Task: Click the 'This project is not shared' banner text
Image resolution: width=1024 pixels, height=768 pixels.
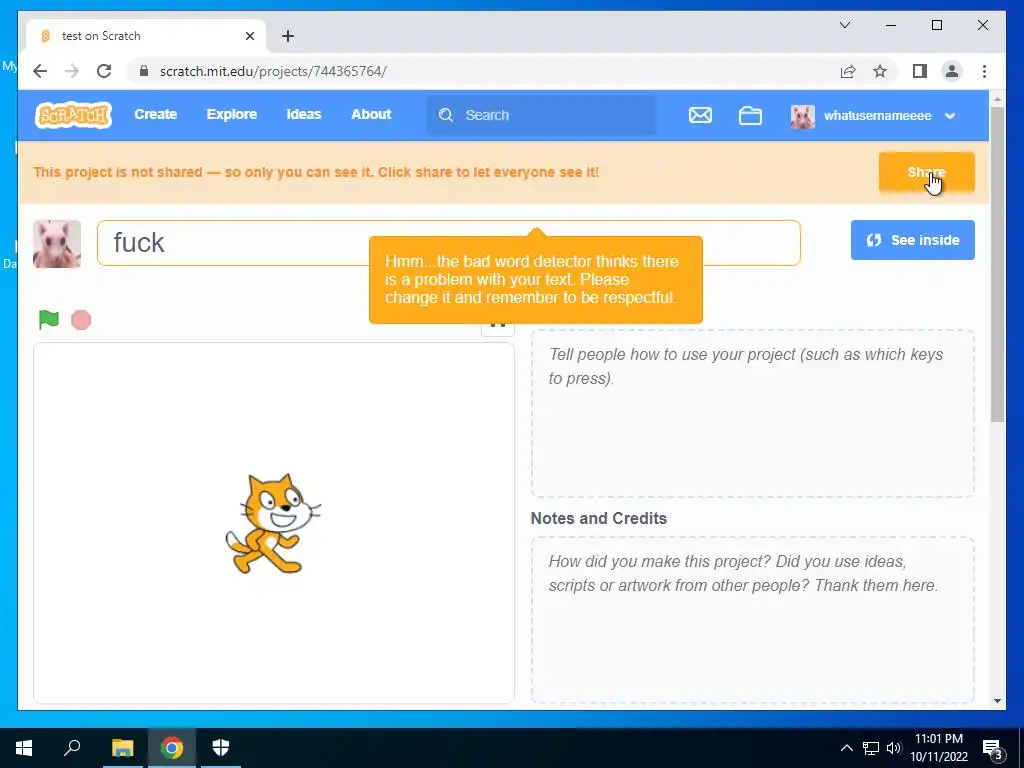Action: (316, 172)
